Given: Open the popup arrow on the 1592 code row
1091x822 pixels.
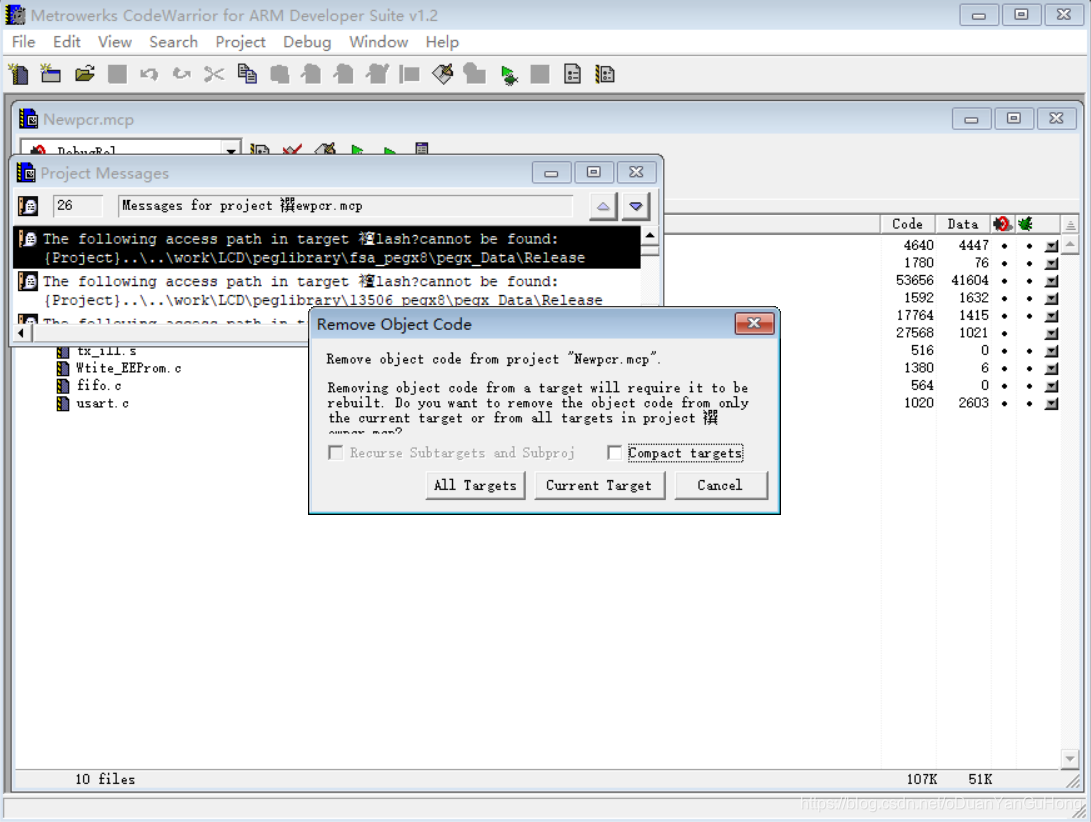Looking at the screenshot, I should coord(1051,299).
